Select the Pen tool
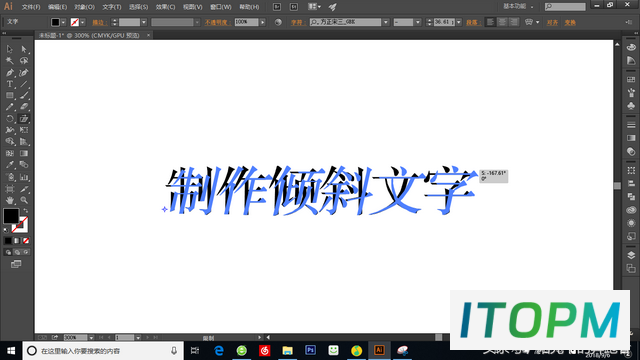 [10, 73]
